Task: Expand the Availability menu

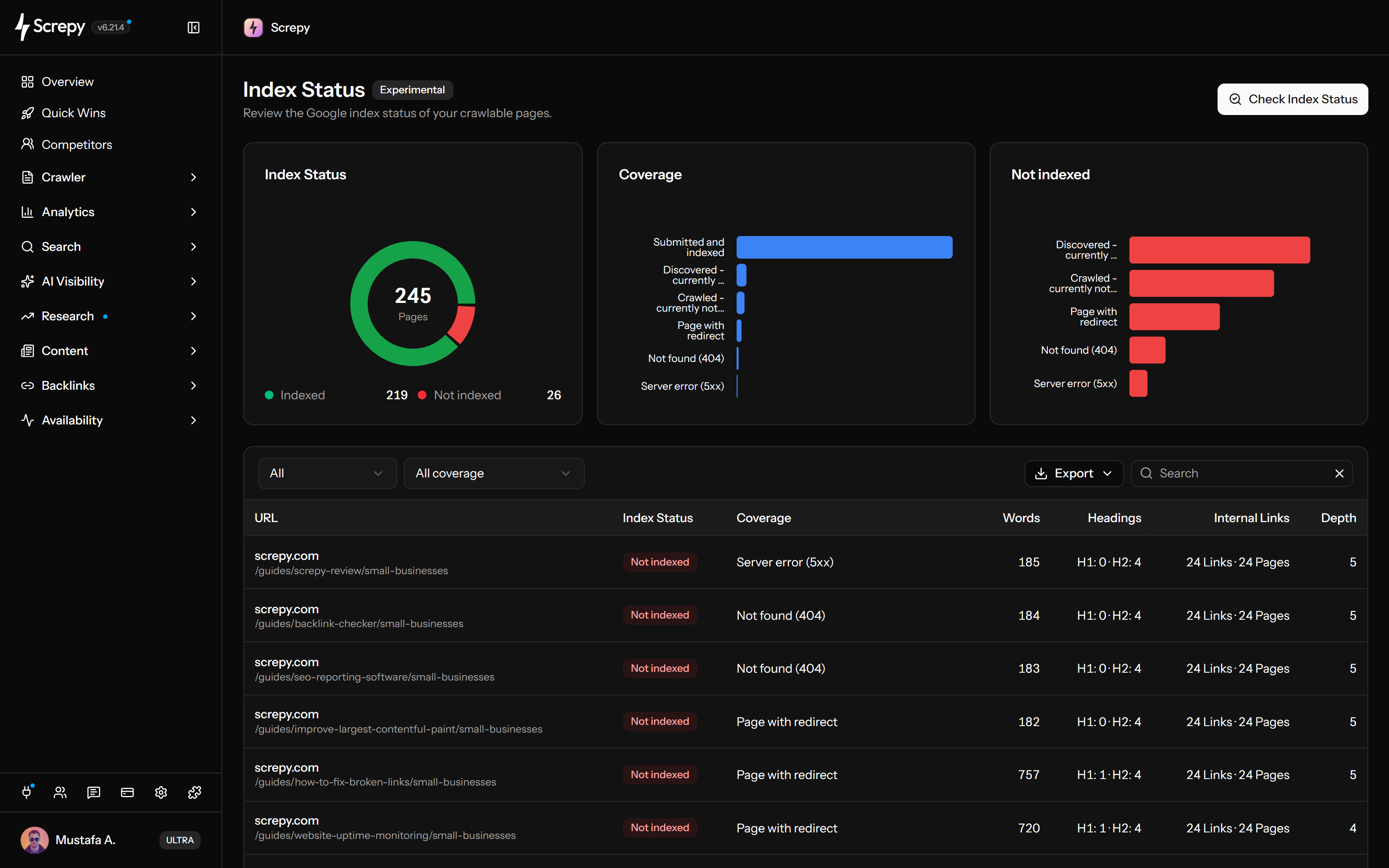Action: [111, 420]
